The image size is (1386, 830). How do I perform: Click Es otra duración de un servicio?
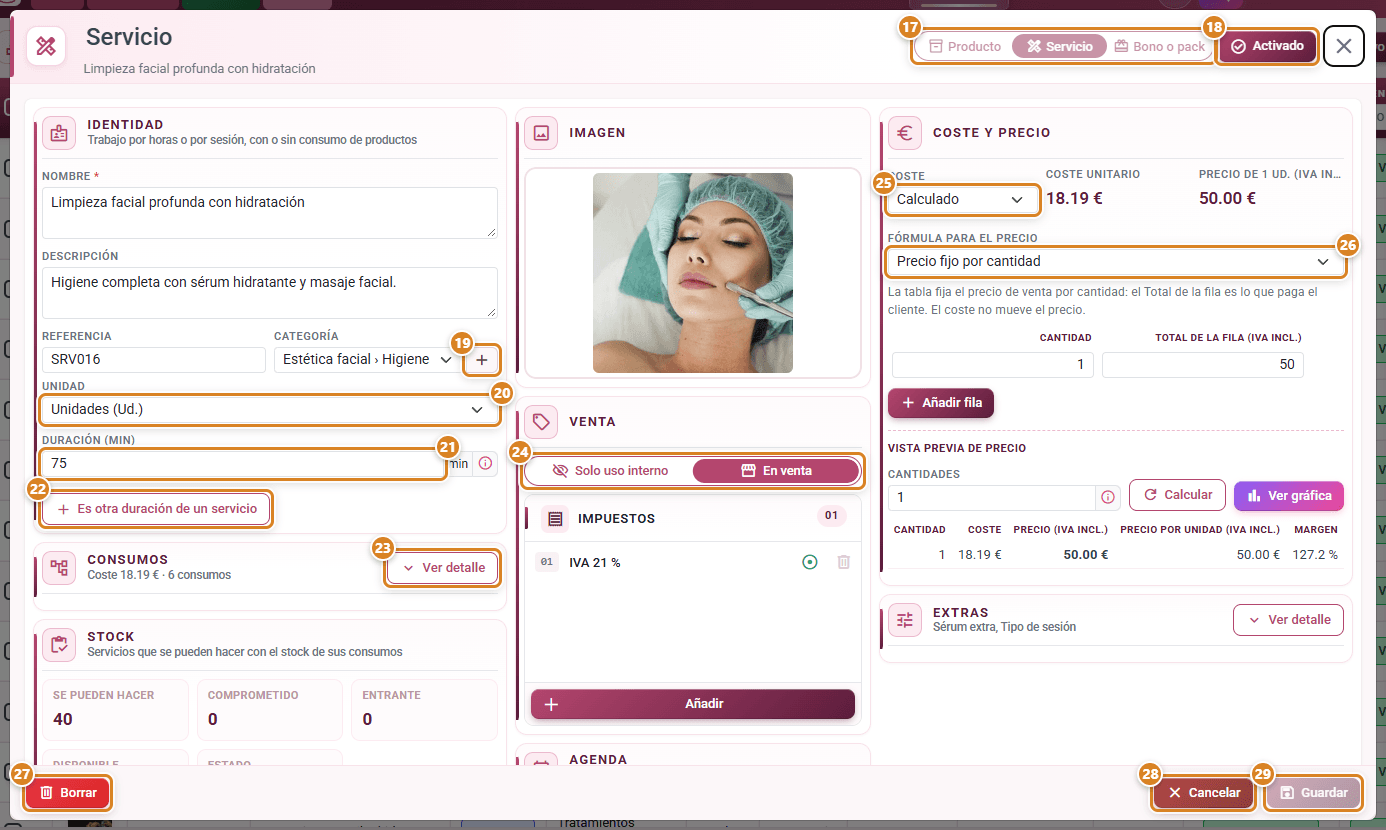[157, 509]
